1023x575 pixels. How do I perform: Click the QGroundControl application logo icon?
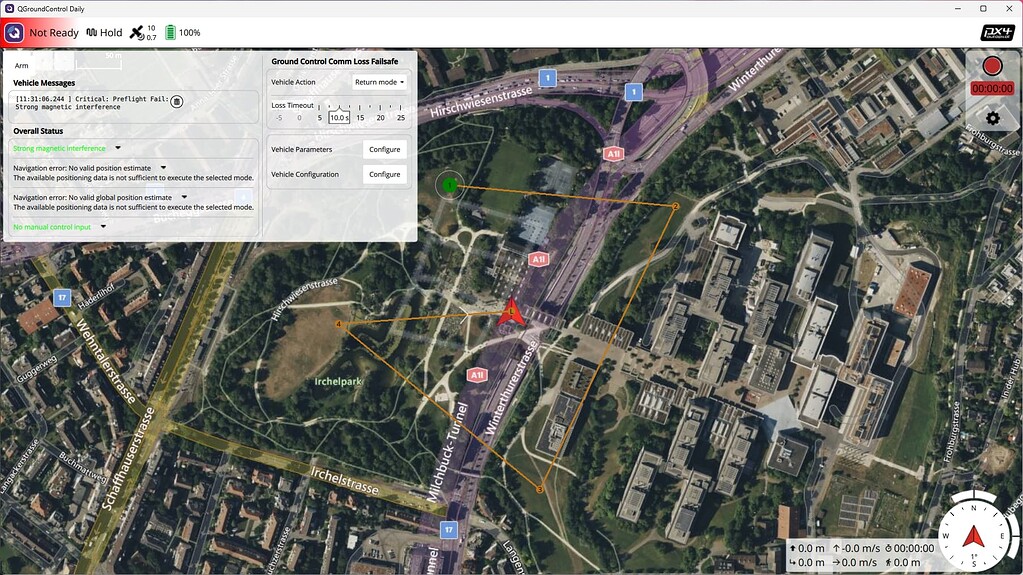point(14,32)
